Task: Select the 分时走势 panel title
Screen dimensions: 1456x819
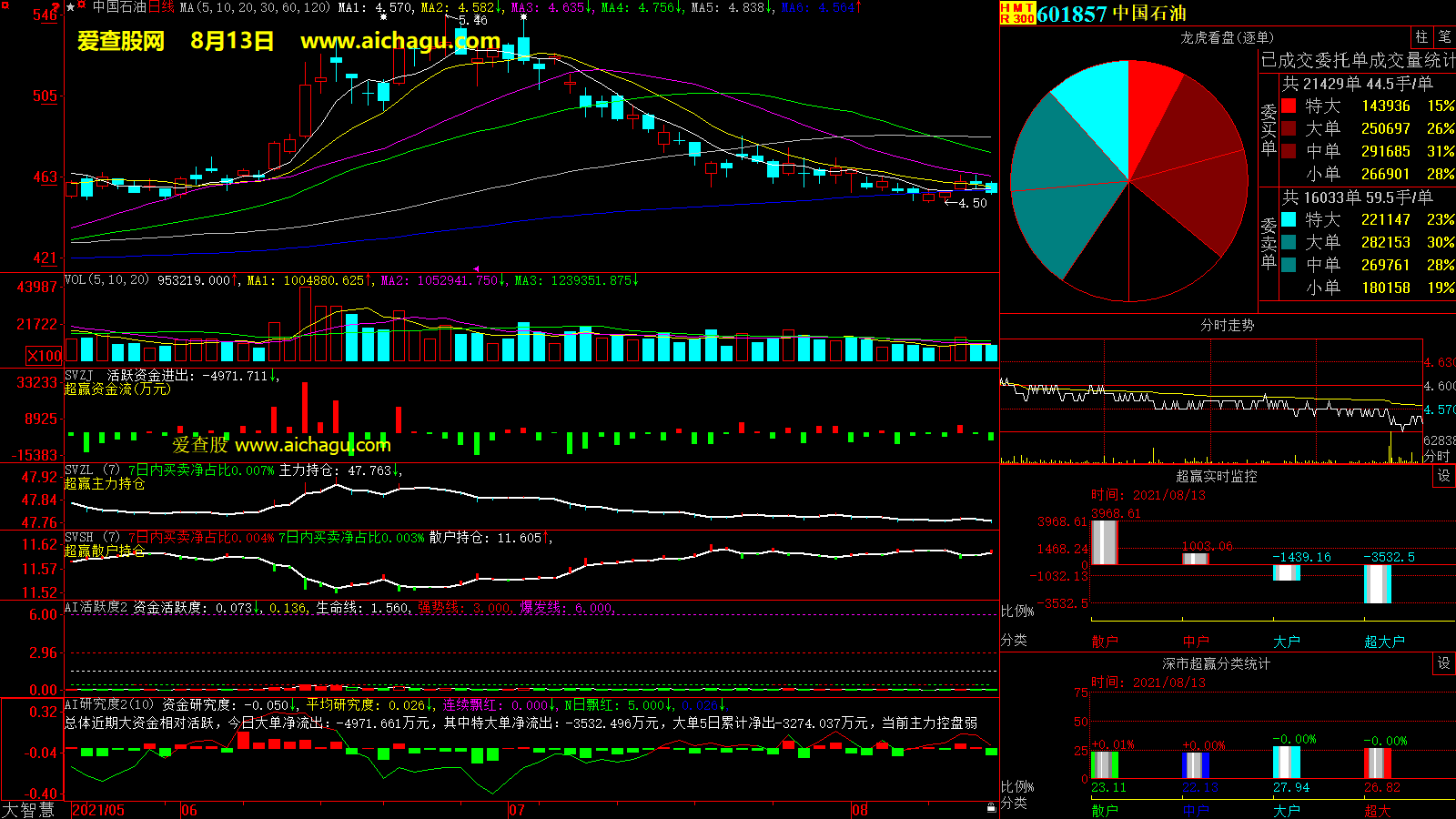Action: [1227, 325]
